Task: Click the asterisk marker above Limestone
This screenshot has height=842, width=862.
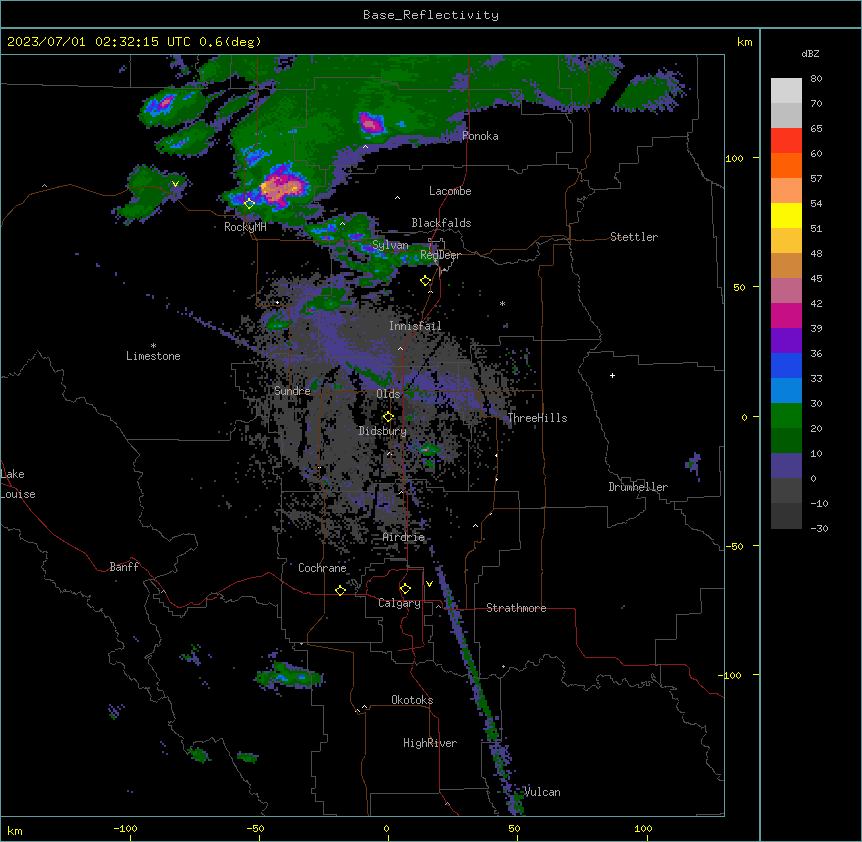Action: 153,346
